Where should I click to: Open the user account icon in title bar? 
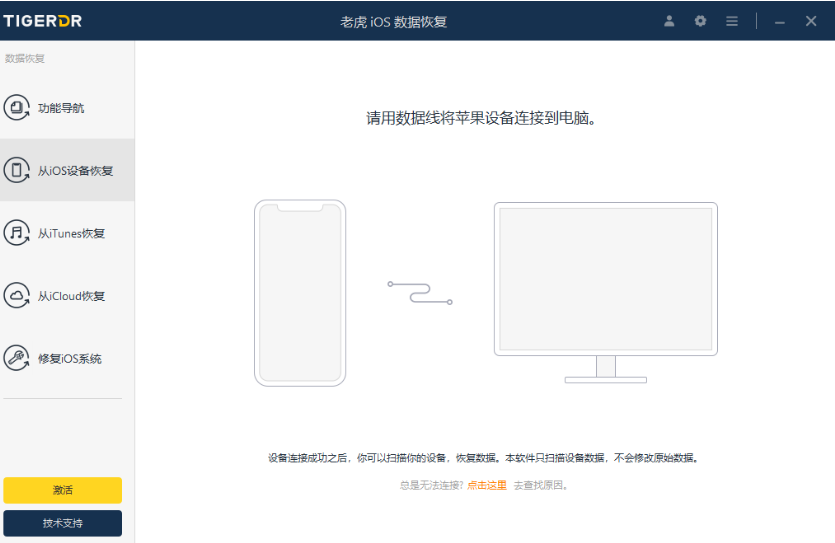pyautogui.click(x=669, y=21)
